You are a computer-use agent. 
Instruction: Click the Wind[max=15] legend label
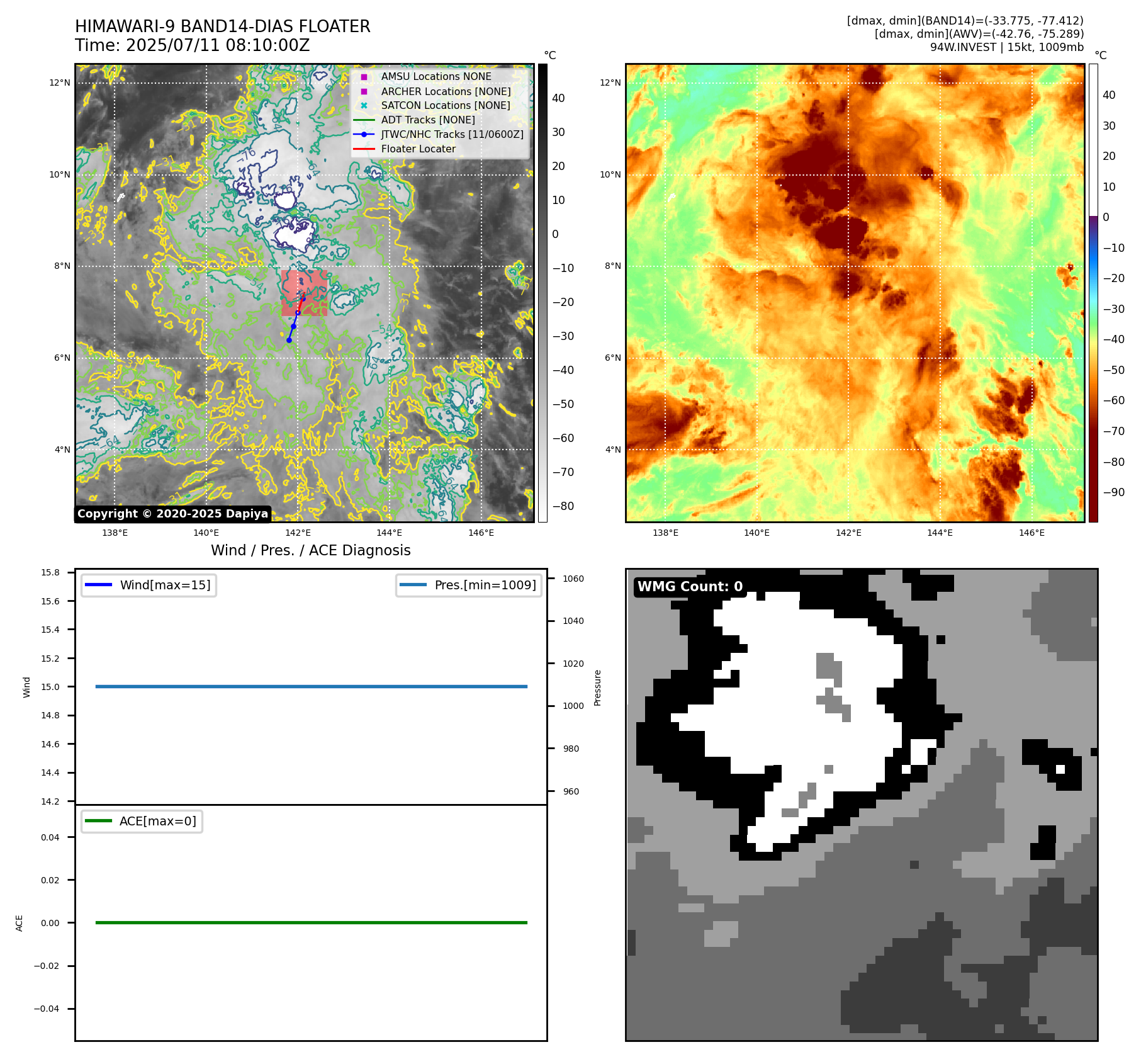pyautogui.click(x=165, y=585)
